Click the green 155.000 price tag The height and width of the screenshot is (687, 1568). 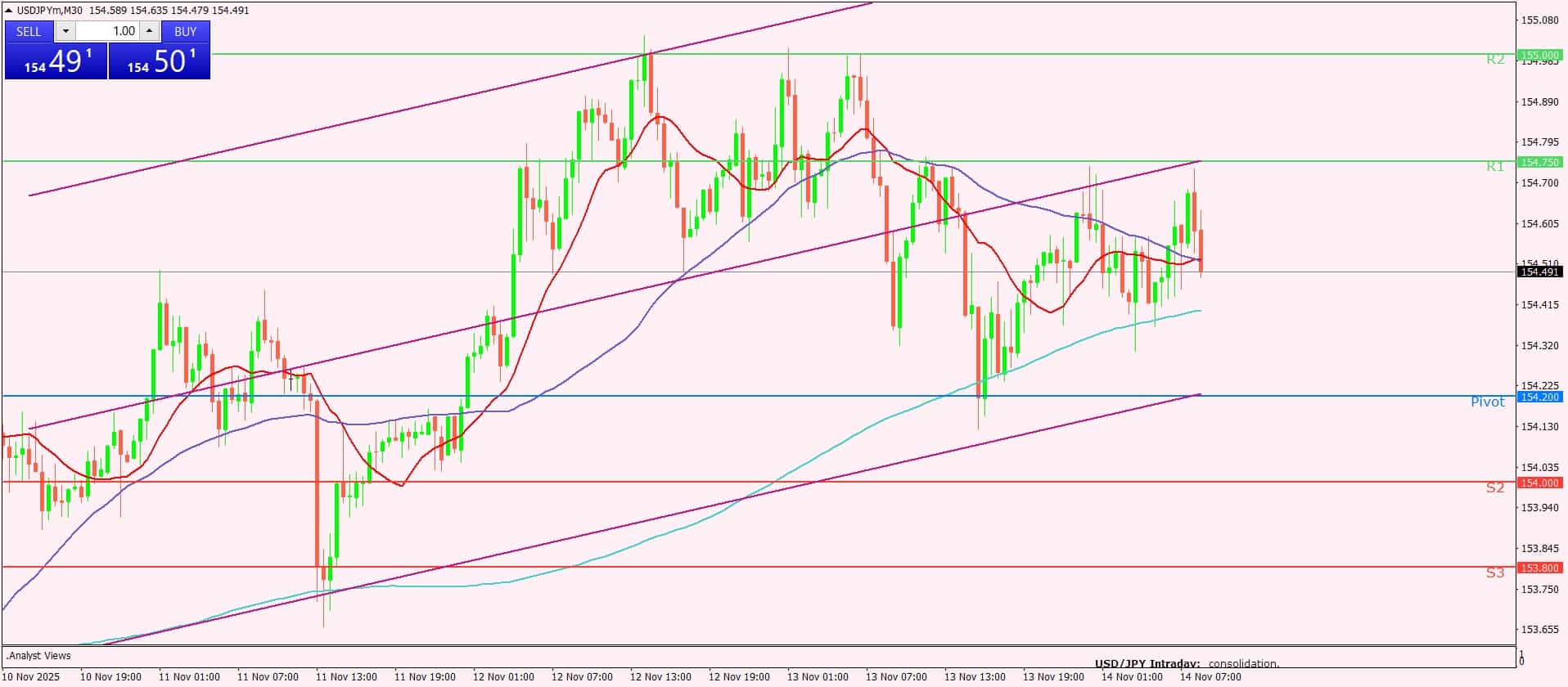click(1539, 55)
